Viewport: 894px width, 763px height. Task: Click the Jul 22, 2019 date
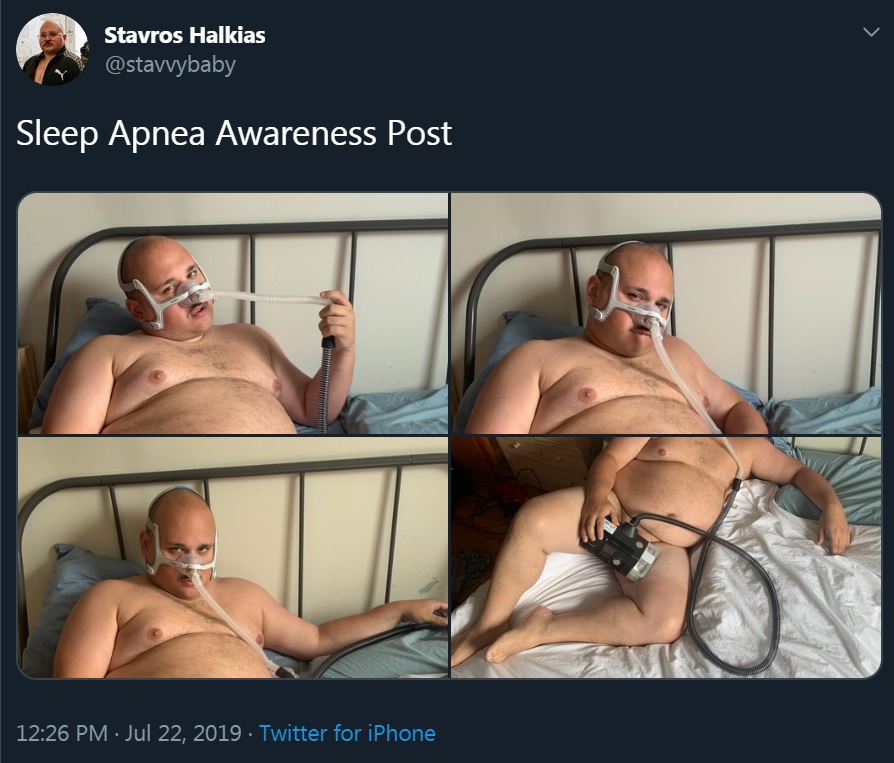tap(183, 733)
